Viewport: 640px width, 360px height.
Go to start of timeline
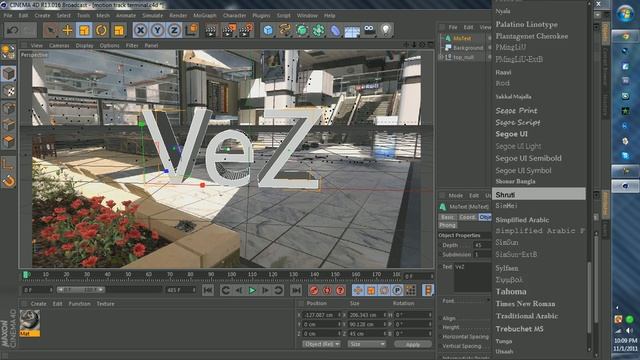coord(208,290)
